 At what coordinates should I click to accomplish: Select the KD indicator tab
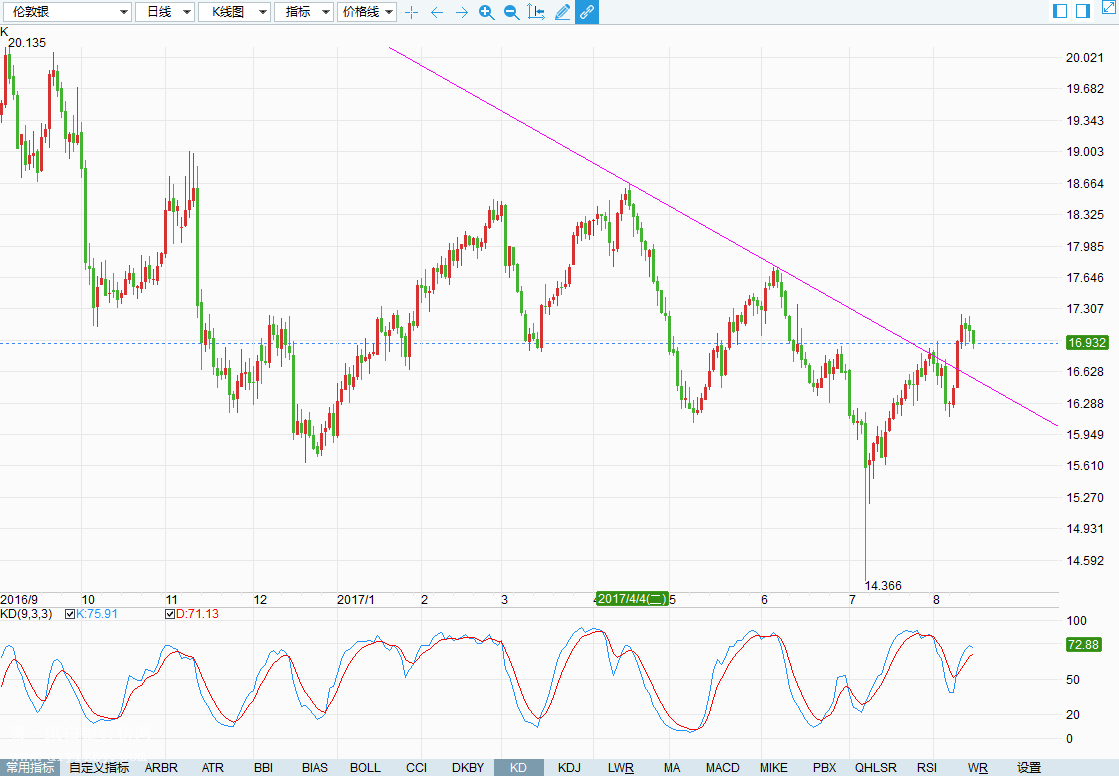click(x=519, y=767)
